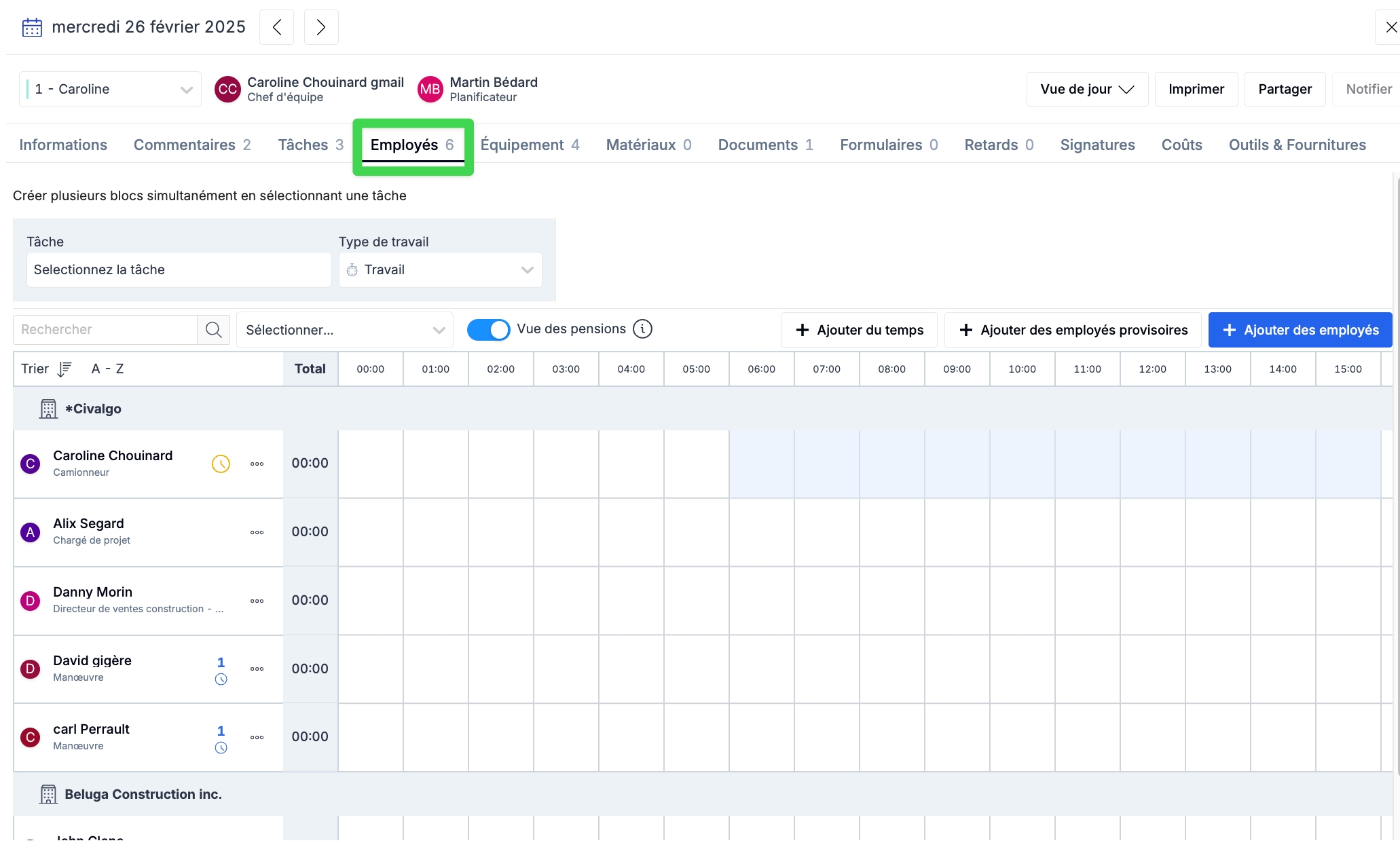Click the search magnifier icon
Viewport: 1400px width, 843px height.
click(214, 330)
